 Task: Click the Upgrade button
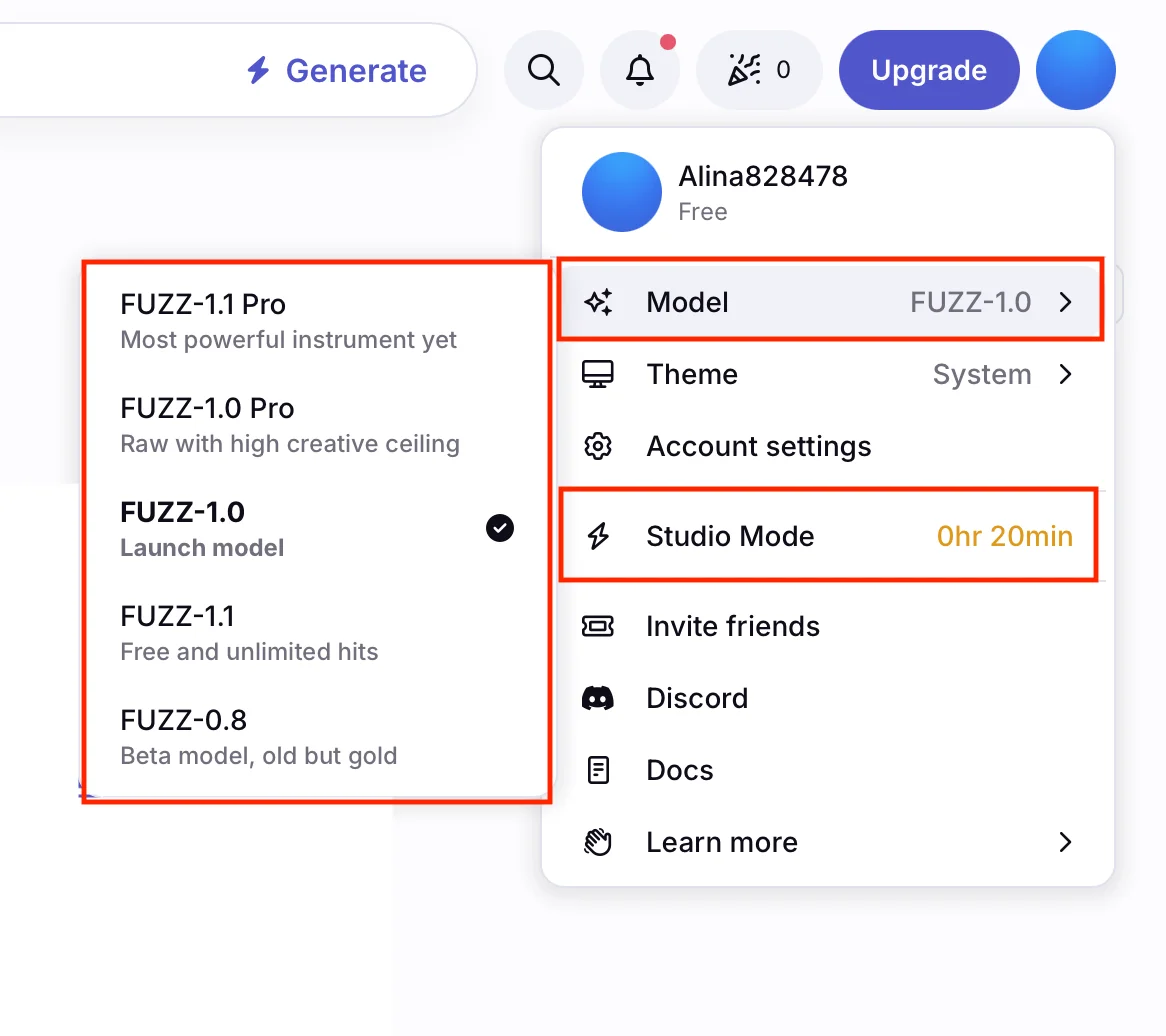click(929, 70)
